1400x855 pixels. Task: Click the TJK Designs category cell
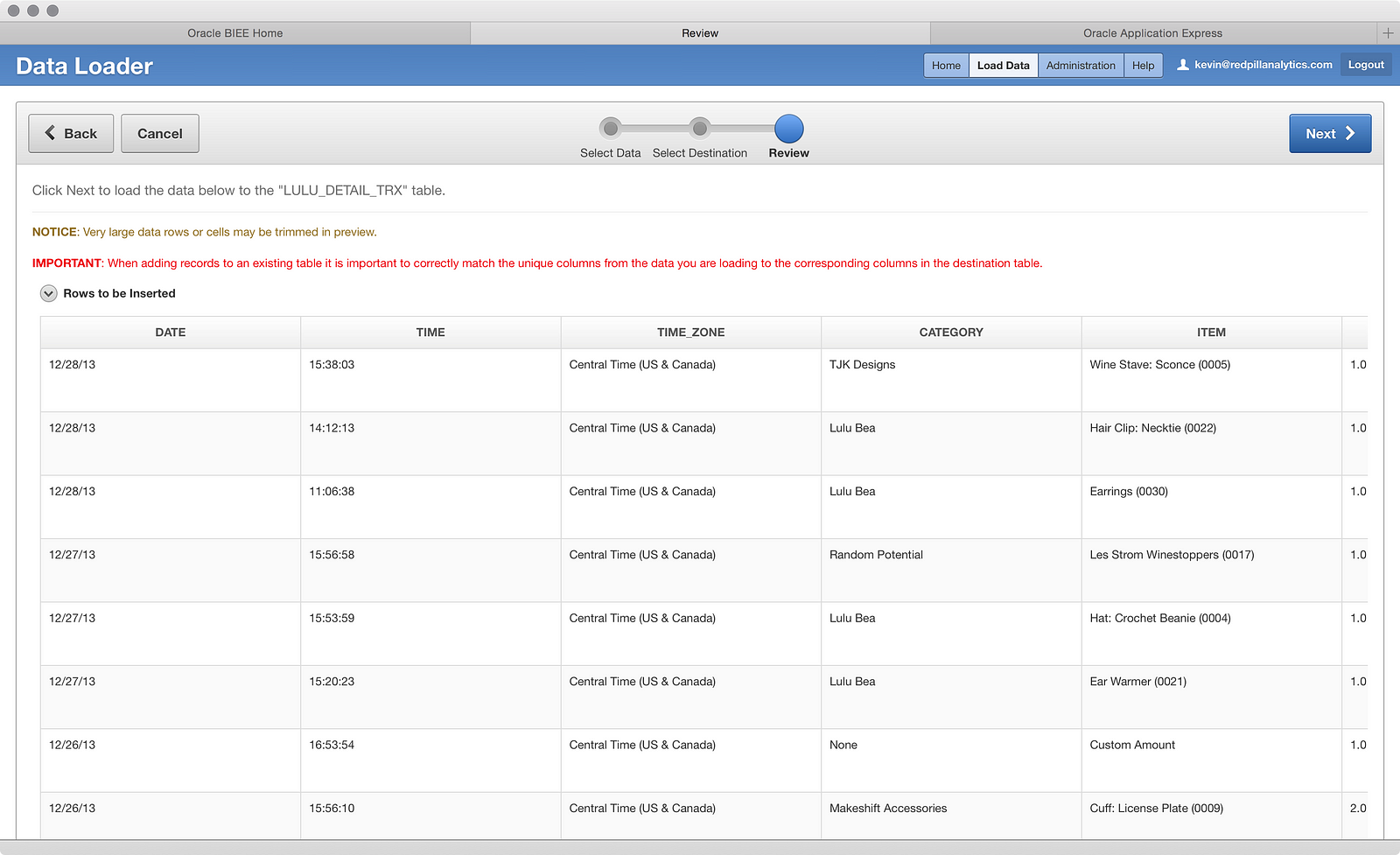951,381
